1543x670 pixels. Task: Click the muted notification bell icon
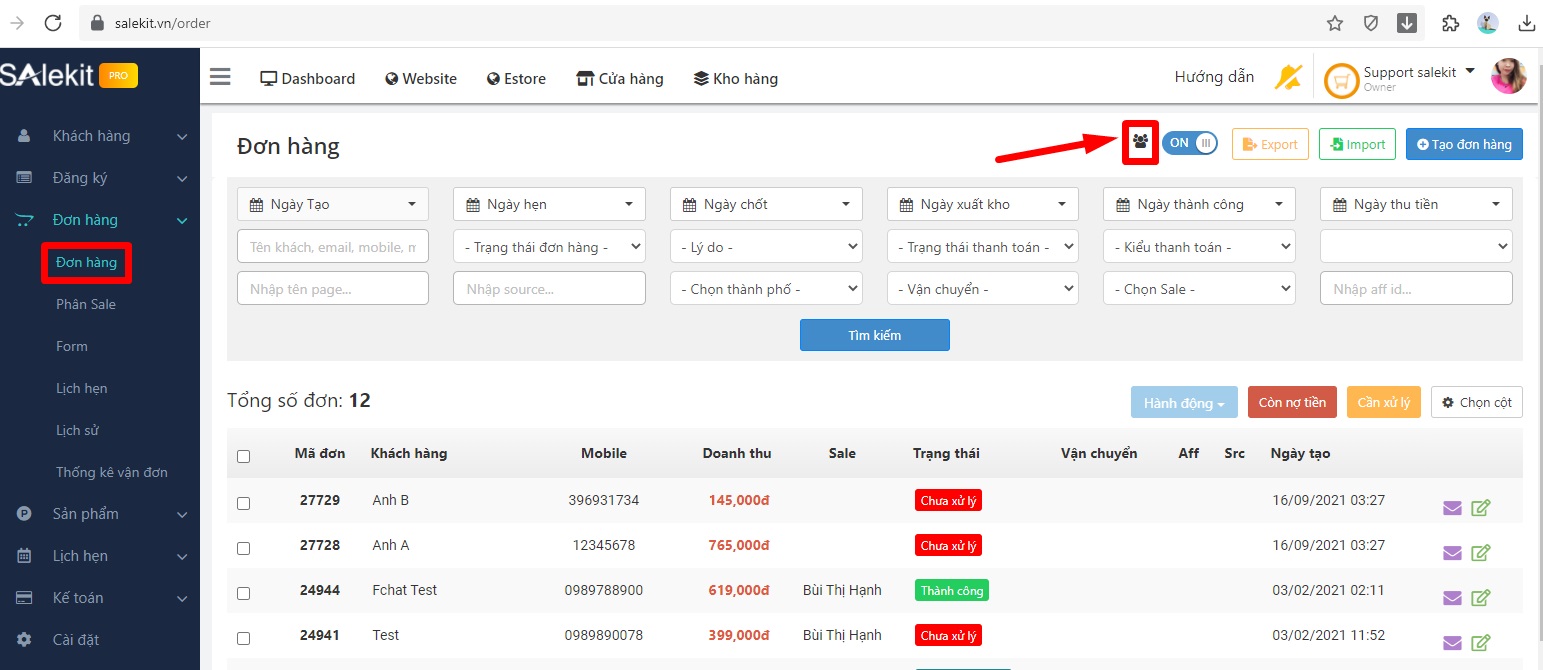point(1287,77)
